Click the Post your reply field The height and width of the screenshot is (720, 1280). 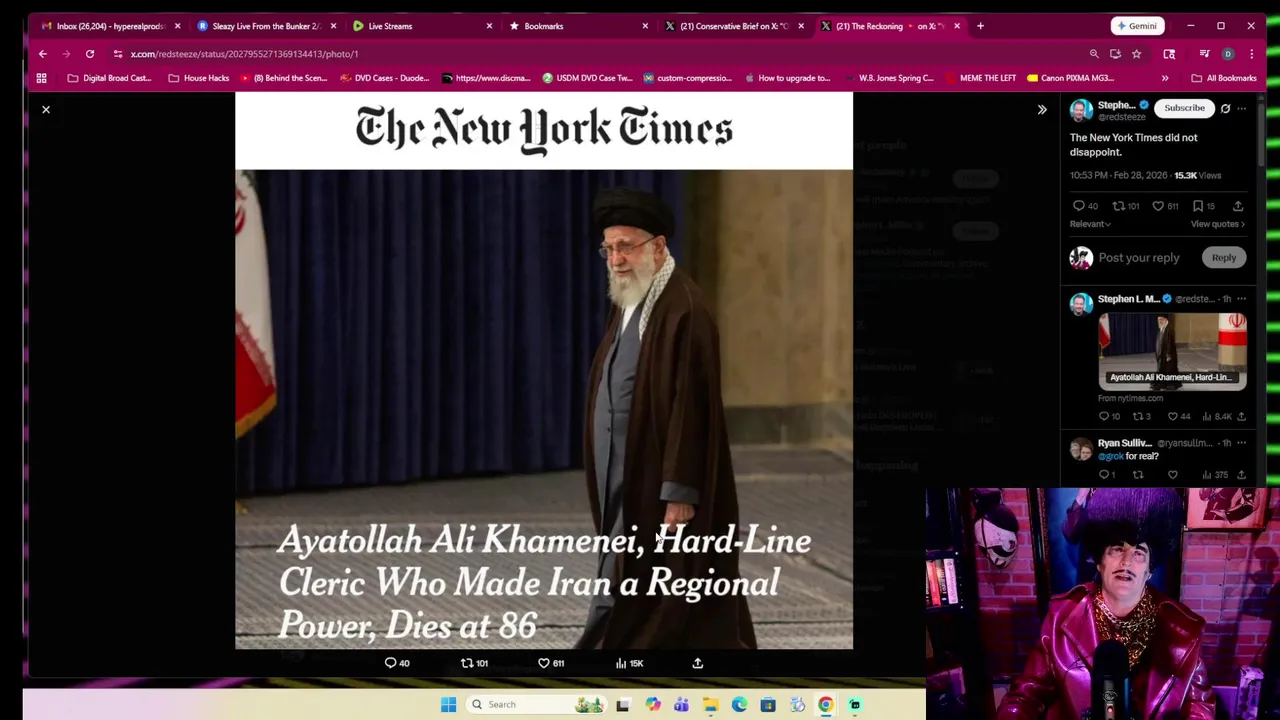pyautogui.click(x=1139, y=258)
